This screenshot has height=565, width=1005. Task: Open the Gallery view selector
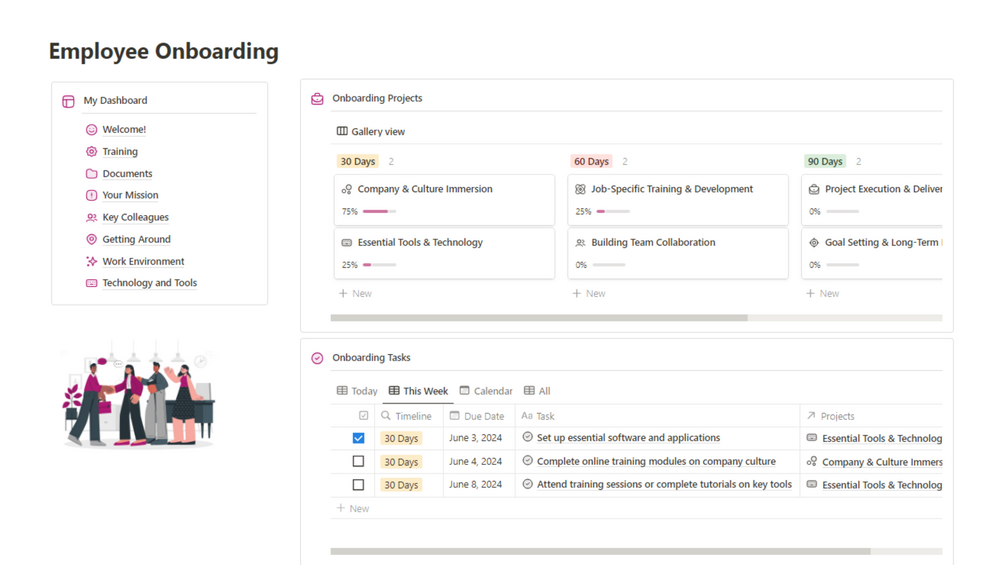click(x=370, y=132)
